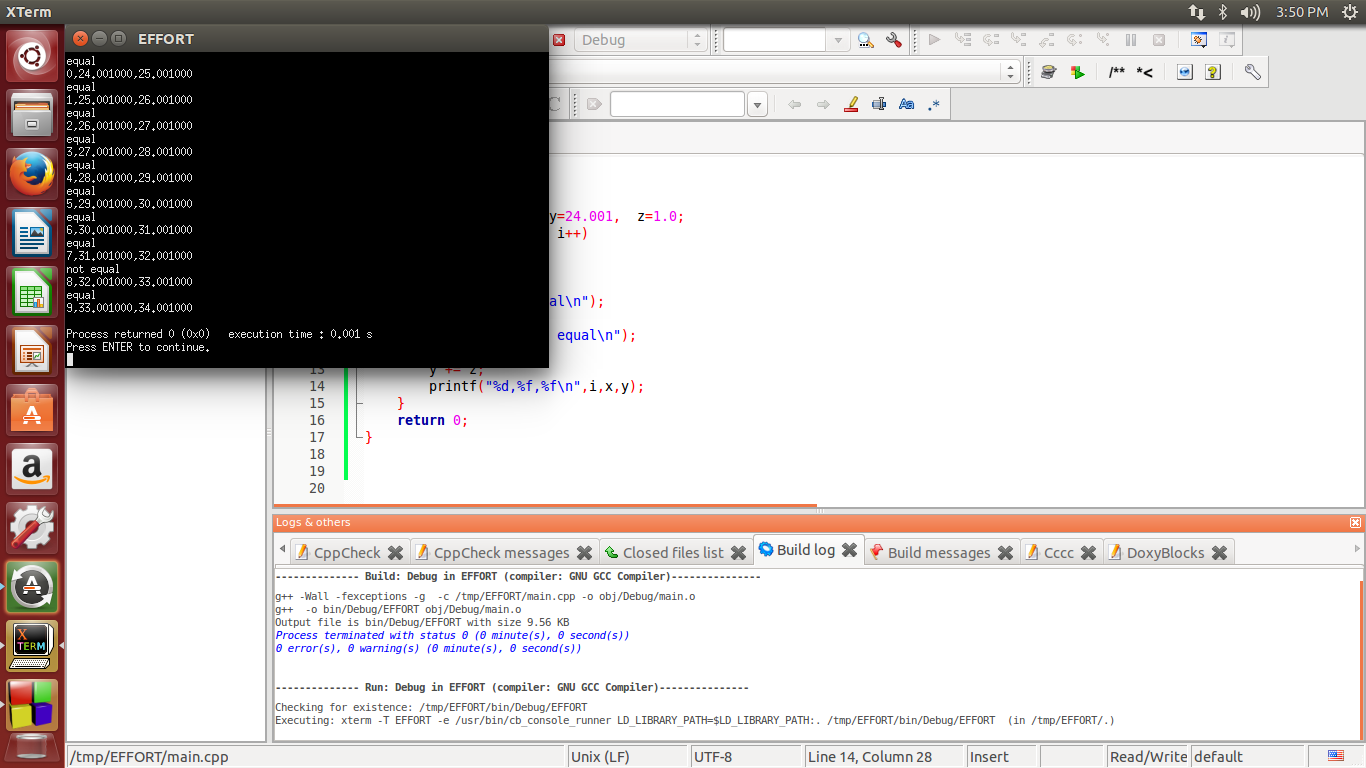
Task: Open Firefox from the launcher
Action: pyautogui.click(x=33, y=174)
